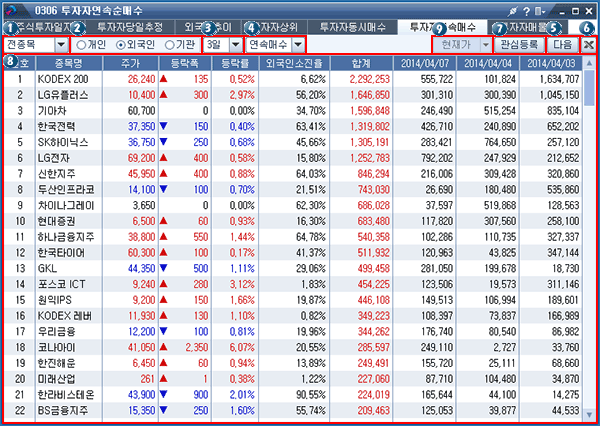Click the scrollbar down arrow
Viewport: 600px width, 426px height.
tap(589, 415)
